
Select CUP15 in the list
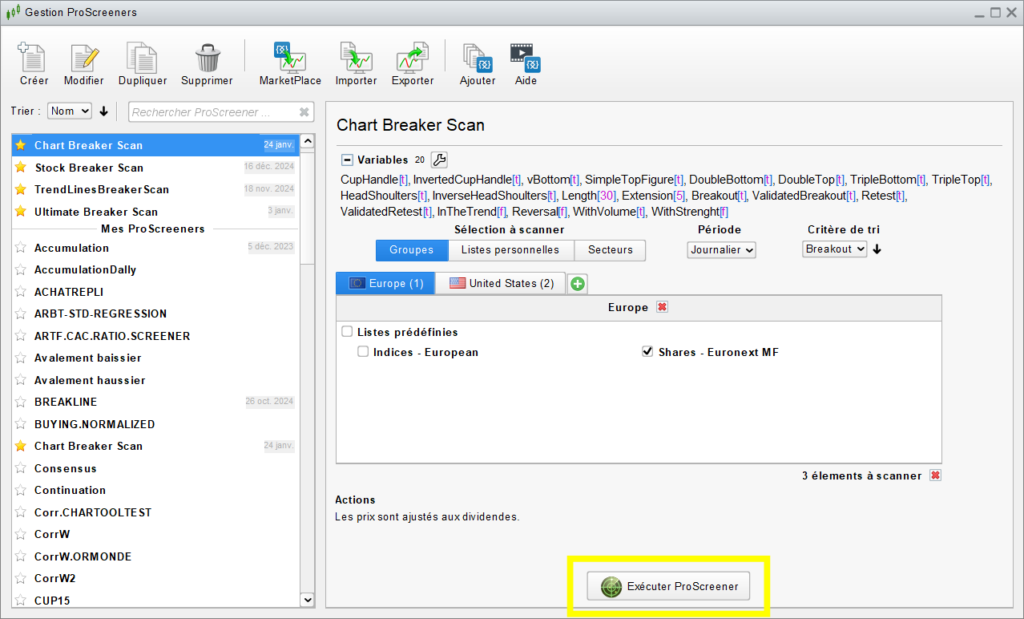(155, 600)
